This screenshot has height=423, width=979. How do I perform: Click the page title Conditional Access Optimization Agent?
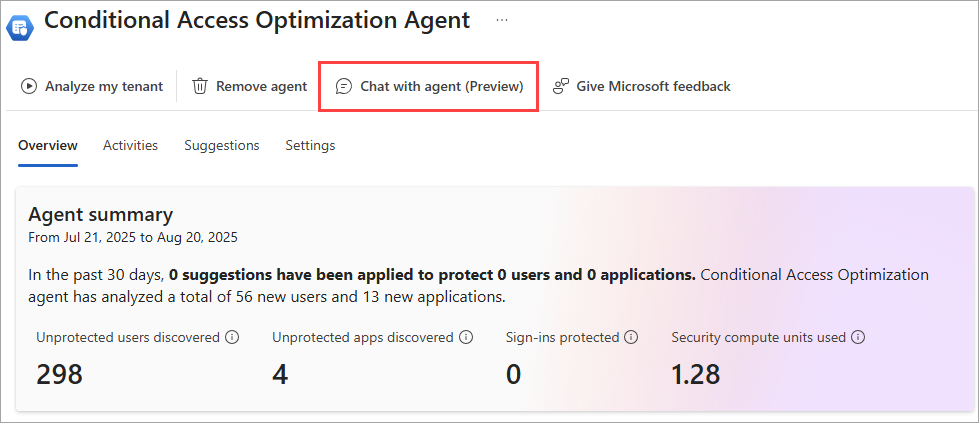tap(257, 20)
